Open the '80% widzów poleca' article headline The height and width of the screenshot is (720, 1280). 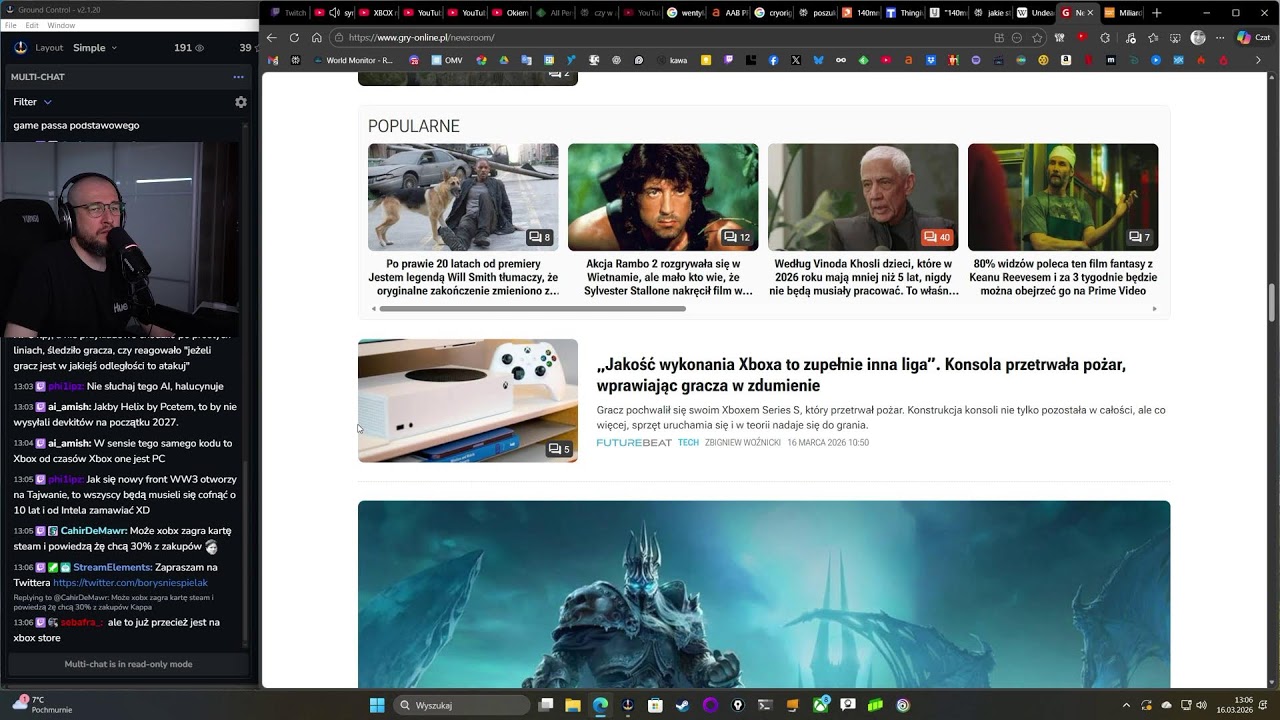pos(1063,278)
